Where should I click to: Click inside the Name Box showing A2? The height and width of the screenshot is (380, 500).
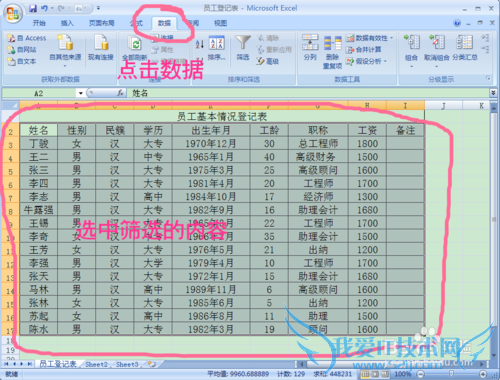(39, 93)
